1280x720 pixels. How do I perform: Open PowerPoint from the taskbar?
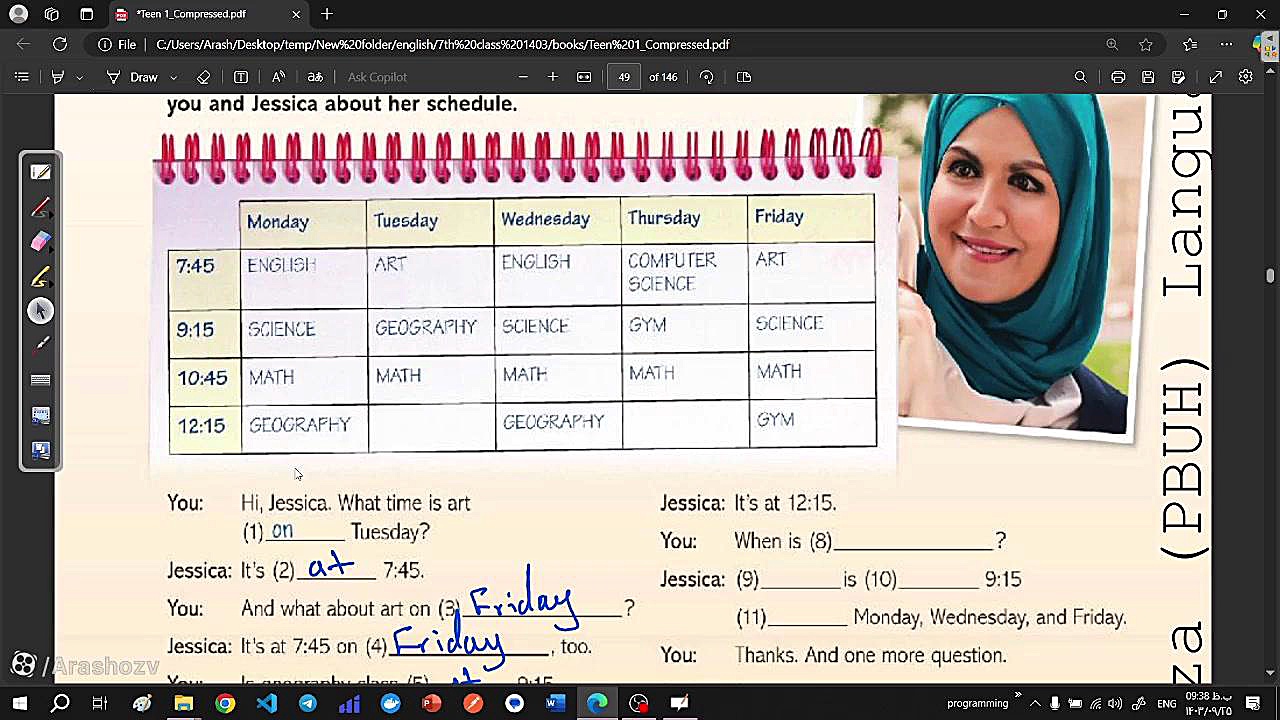432,703
